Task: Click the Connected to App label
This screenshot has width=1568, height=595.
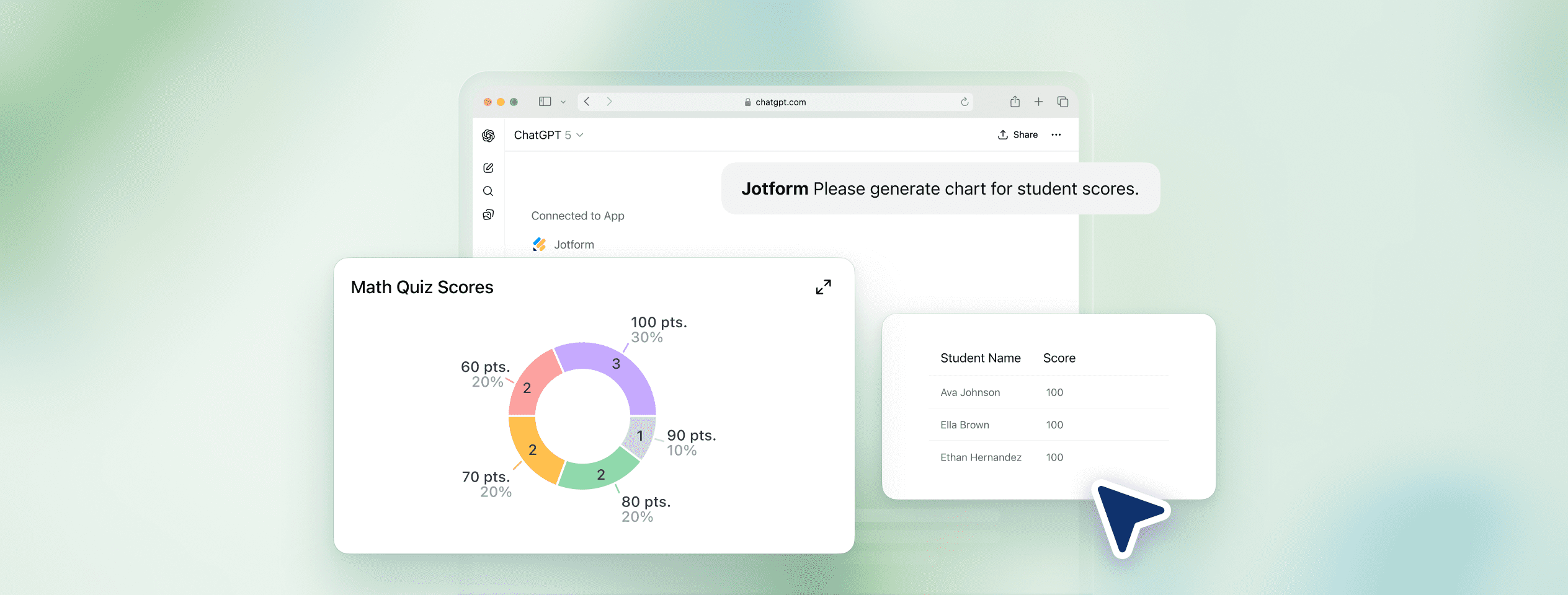Action: coord(577,216)
